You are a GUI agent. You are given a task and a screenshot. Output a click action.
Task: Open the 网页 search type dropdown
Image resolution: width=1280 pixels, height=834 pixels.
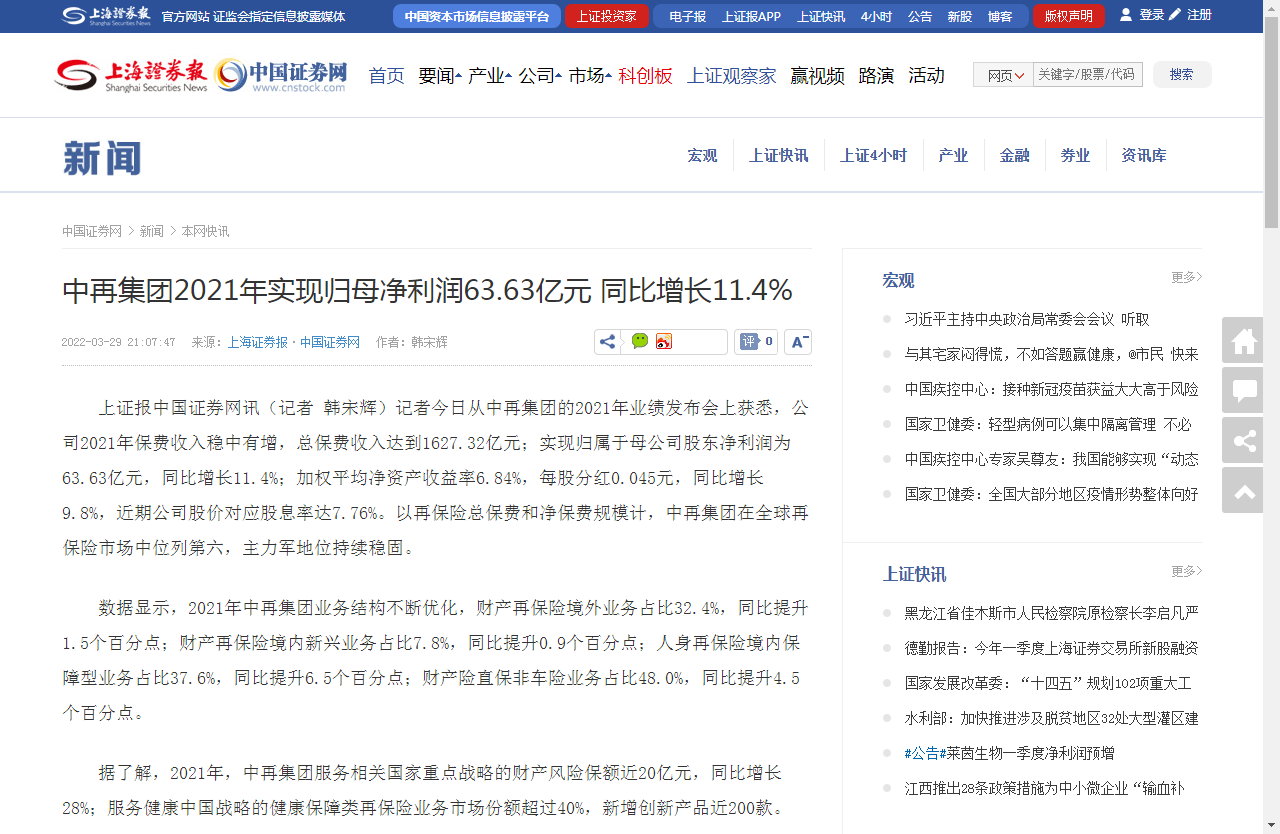pyautogui.click(x=1004, y=75)
